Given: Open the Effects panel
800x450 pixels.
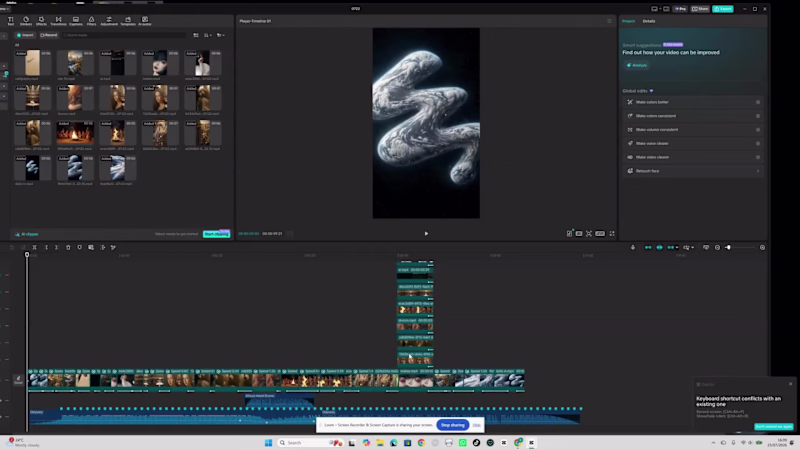Looking at the screenshot, I should click(x=41, y=20).
